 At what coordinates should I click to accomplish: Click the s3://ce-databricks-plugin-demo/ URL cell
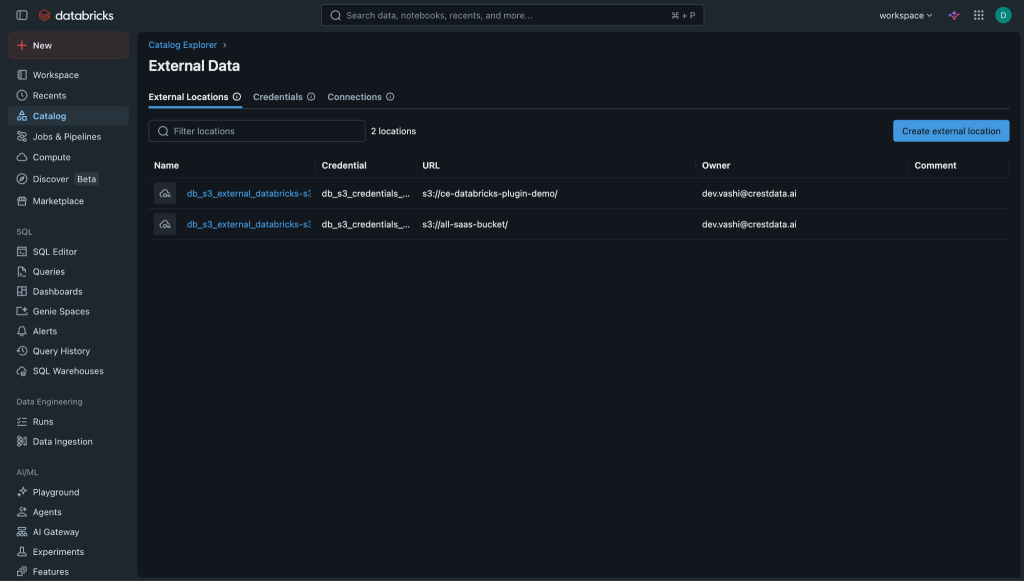click(x=490, y=193)
